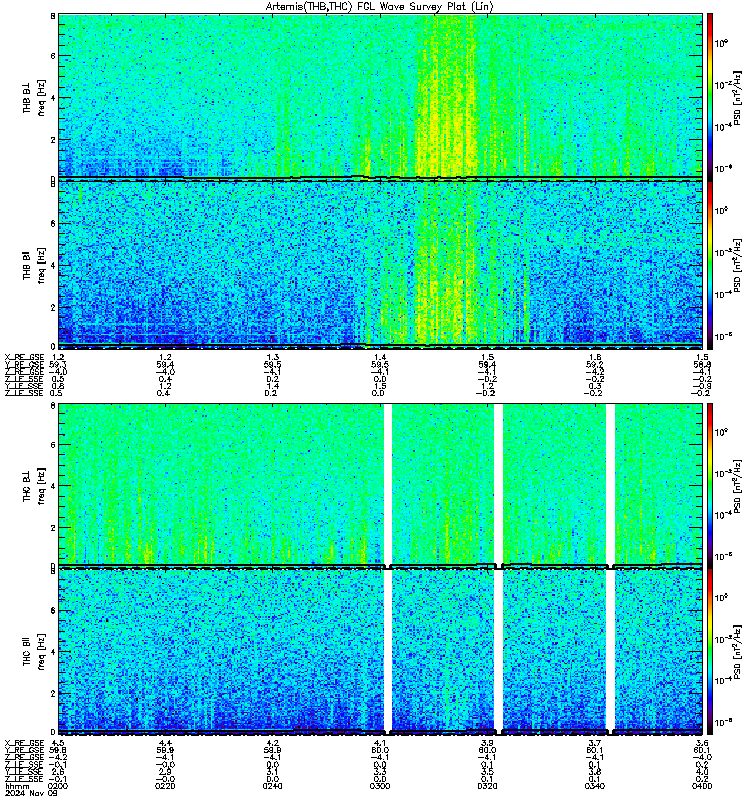Click the '2' frequency tick on THB B∥ axis
The width and height of the screenshot is (750, 800).
tap(53, 307)
